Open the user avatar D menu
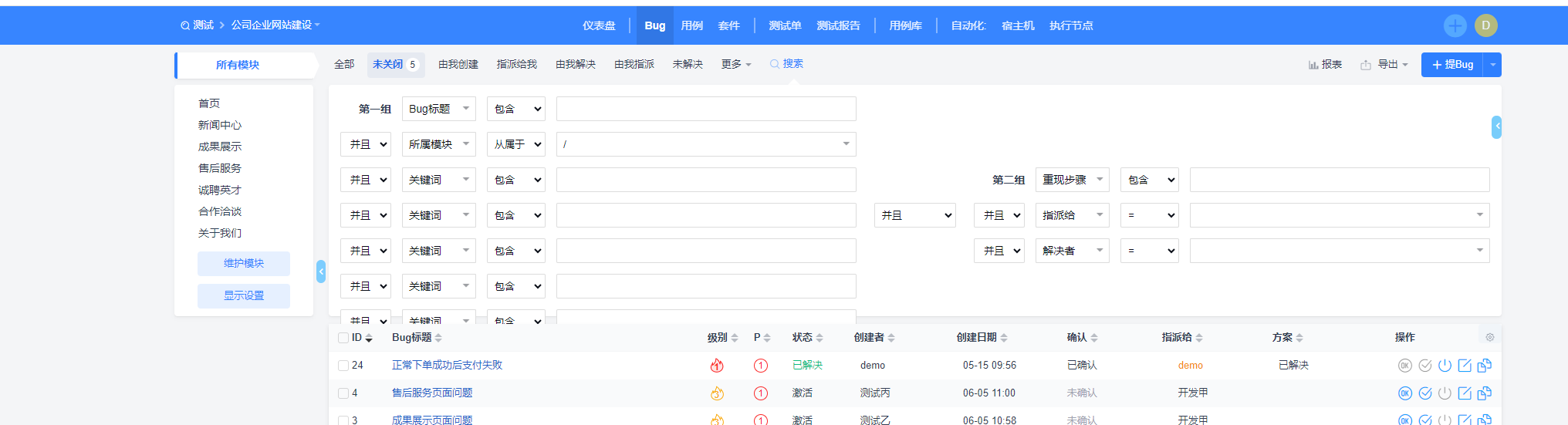Image resolution: width=1568 pixels, height=425 pixels. (1485, 25)
